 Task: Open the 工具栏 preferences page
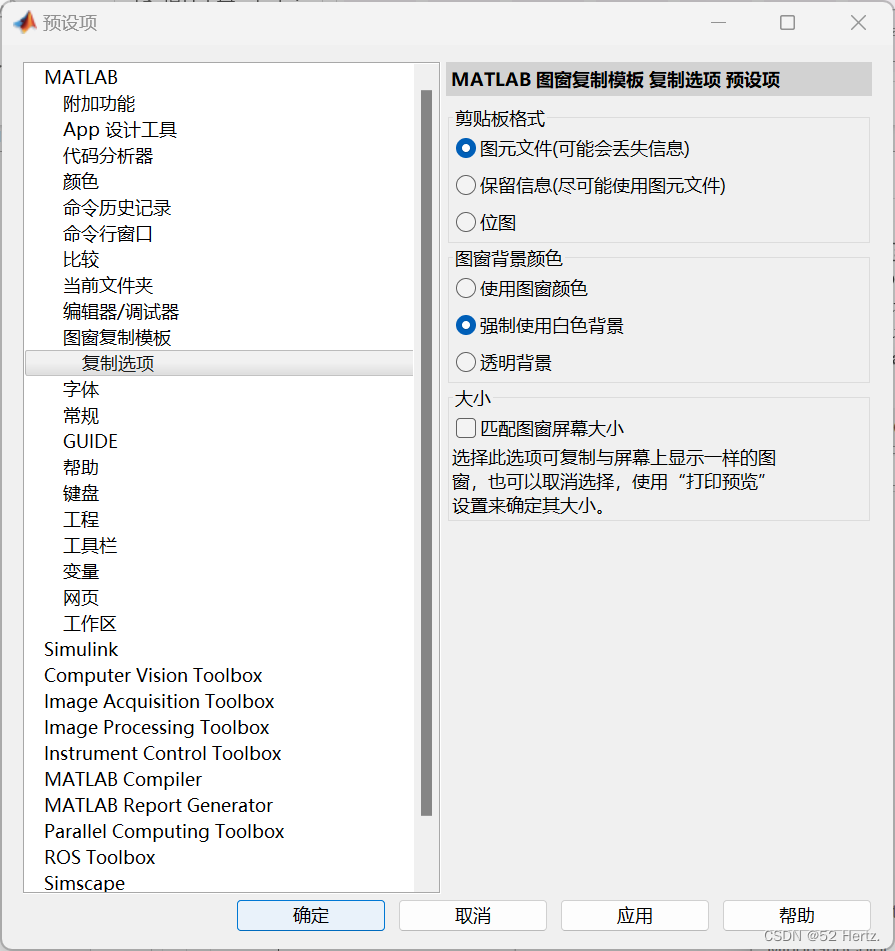(90, 546)
